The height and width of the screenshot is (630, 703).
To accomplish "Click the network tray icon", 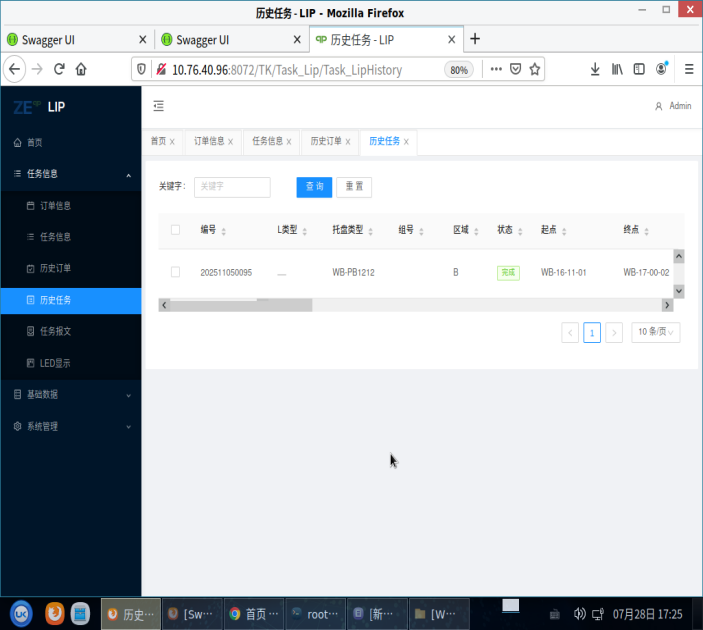I will pos(598,614).
